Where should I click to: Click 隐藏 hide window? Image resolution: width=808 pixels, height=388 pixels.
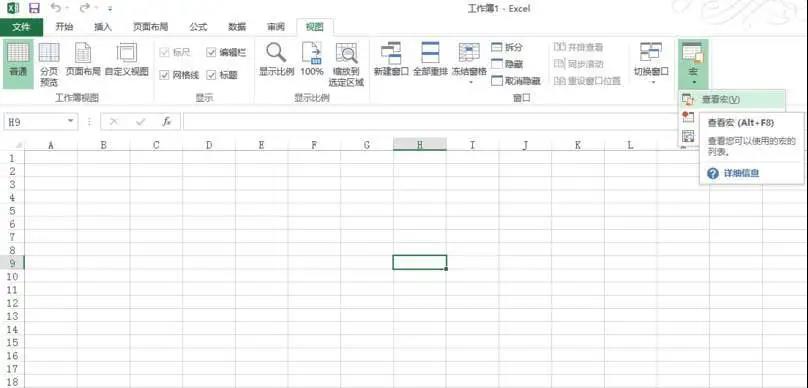507,64
